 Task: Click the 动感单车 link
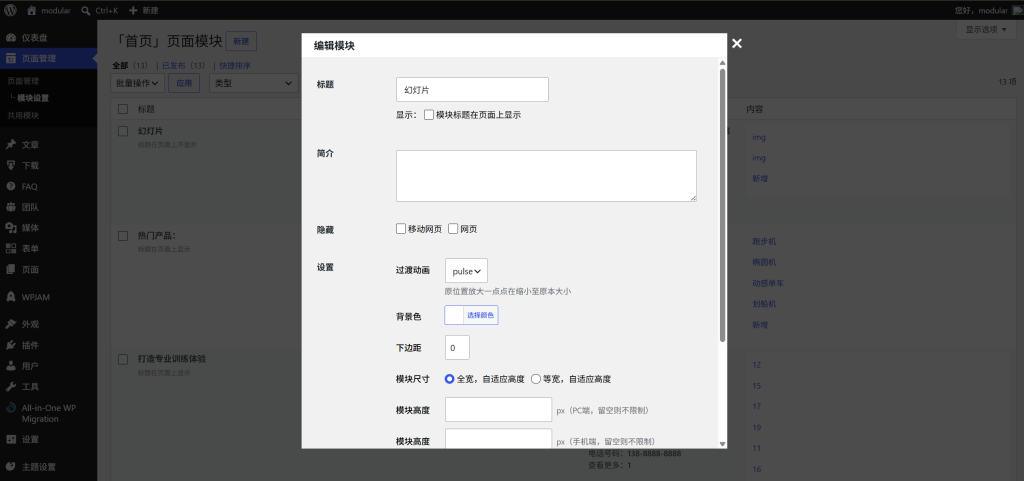point(768,283)
